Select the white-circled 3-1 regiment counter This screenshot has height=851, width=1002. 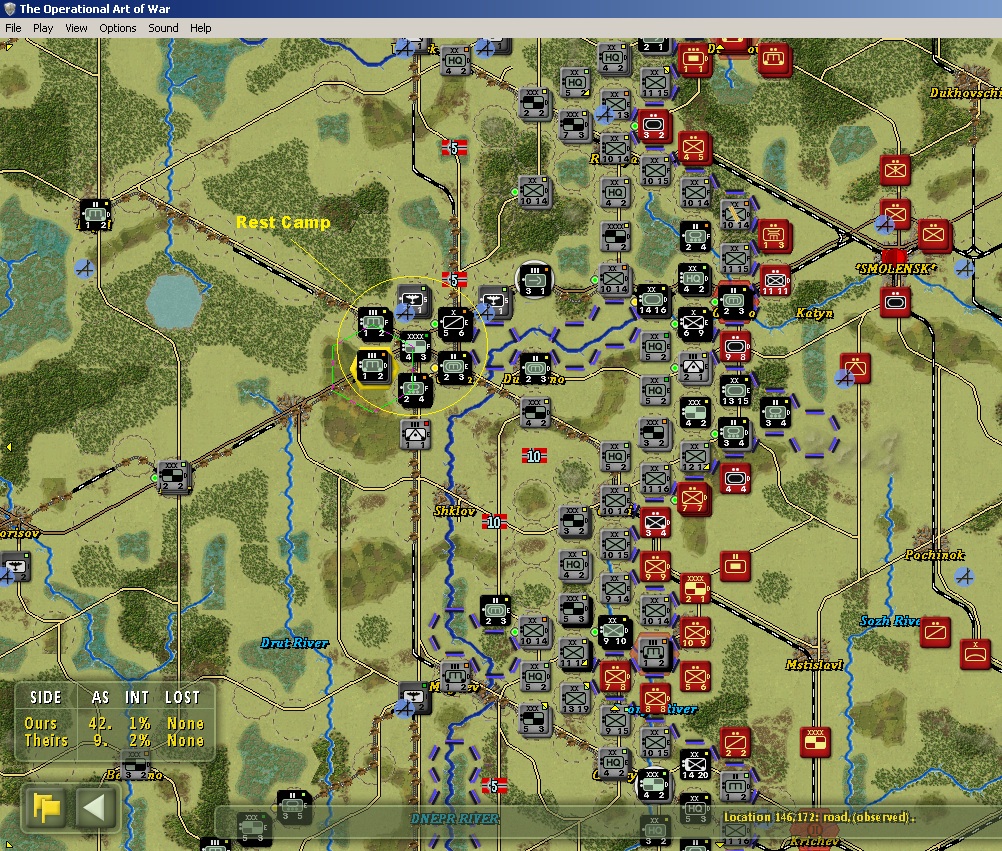[x=534, y=280]
